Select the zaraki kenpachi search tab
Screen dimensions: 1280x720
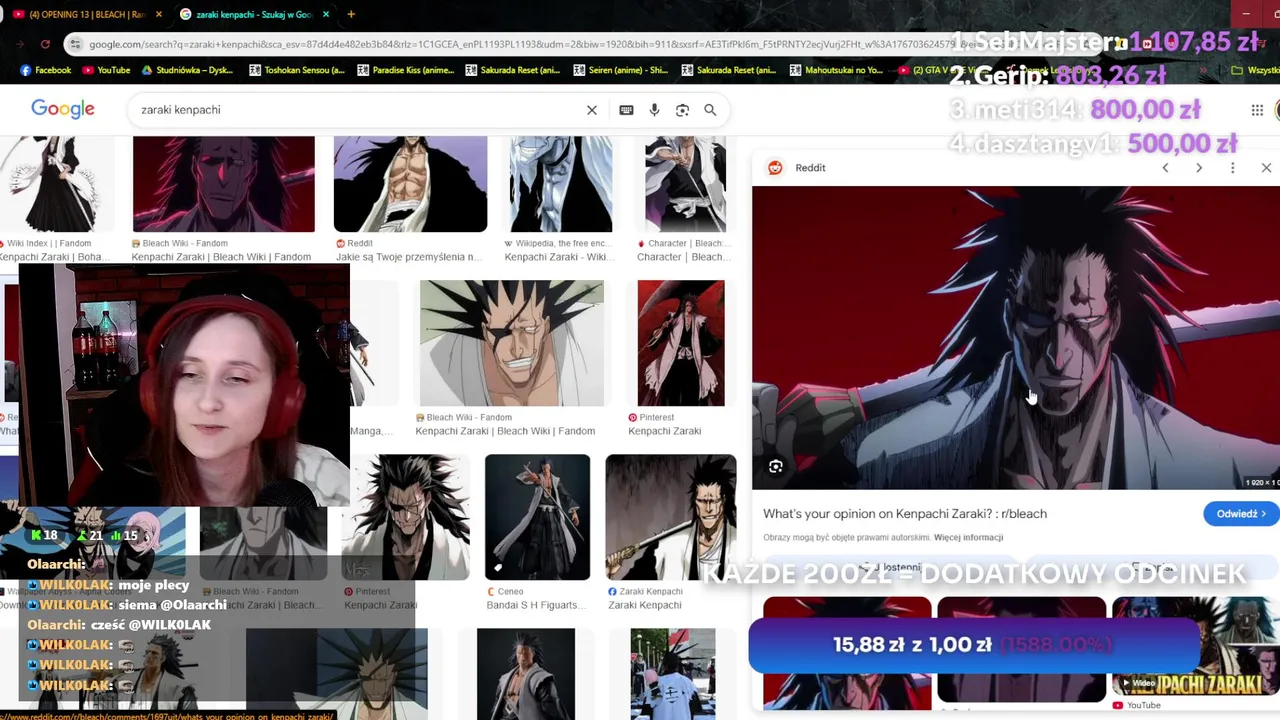point(255,14)
